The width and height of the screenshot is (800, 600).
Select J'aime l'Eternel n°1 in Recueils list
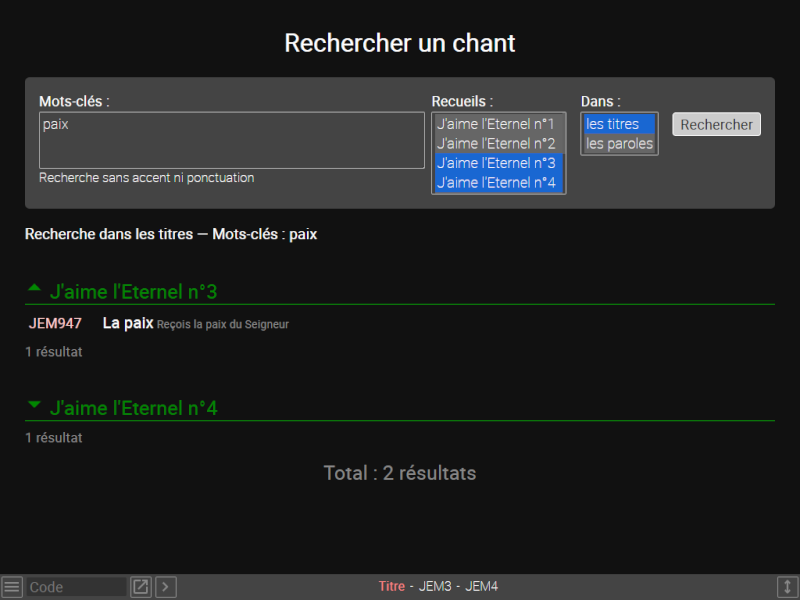coord(496,124)
